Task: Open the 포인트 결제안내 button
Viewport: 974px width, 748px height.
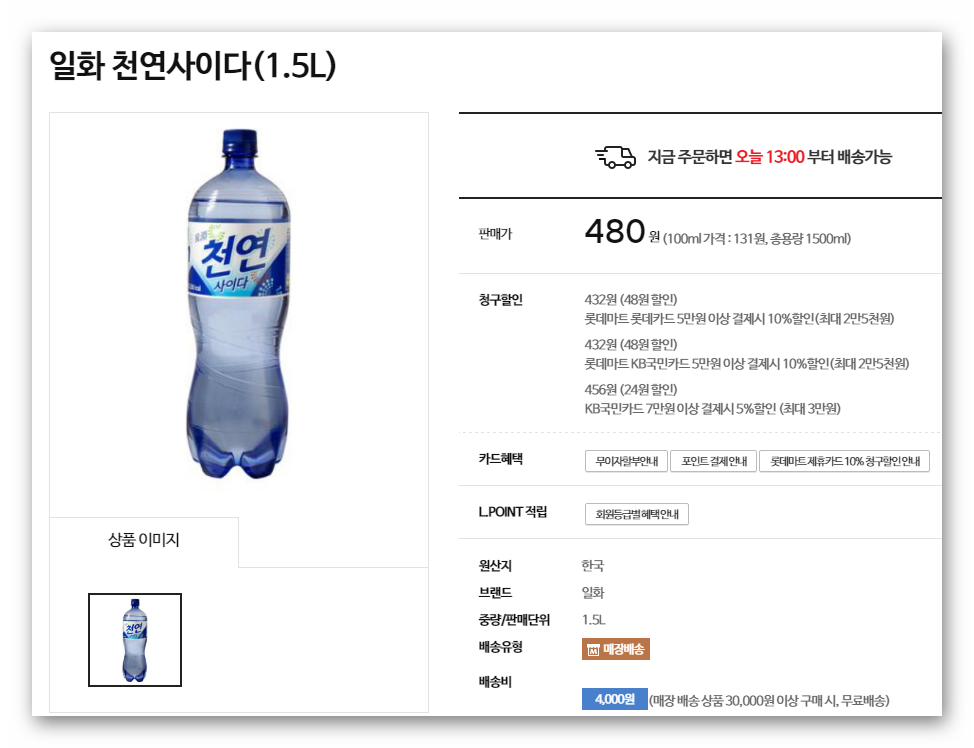Action: [714, 461]
